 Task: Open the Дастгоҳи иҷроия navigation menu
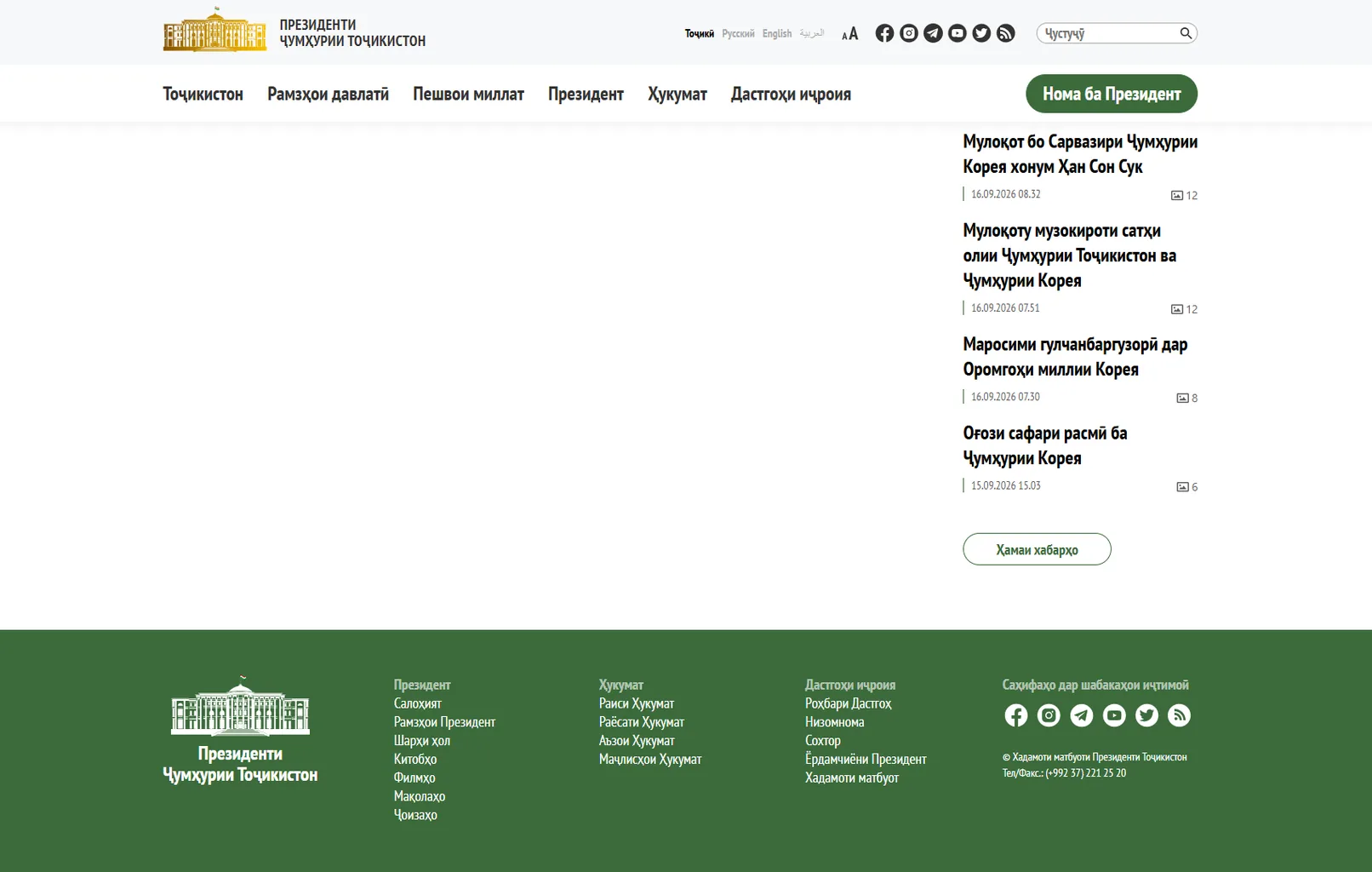(791, 94)
